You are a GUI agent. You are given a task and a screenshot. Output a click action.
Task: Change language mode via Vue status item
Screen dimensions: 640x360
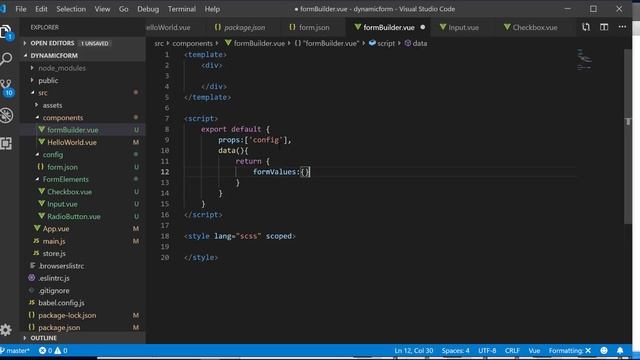pyautogui.click(x=534, y=351)
